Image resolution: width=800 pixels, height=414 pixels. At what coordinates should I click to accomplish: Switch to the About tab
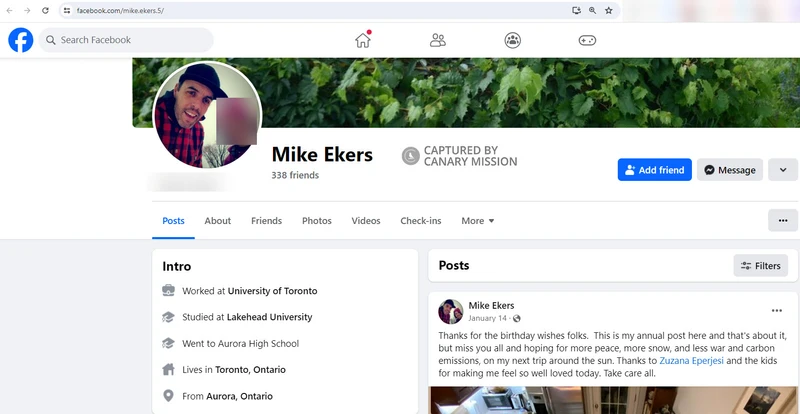(218, 221)
